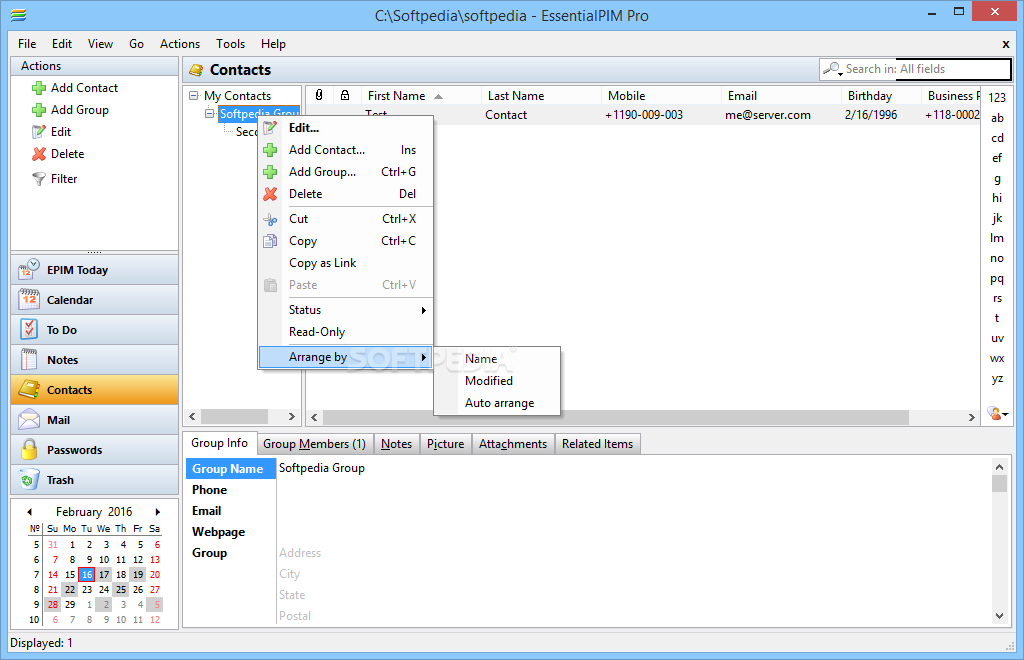Click the Email column header
Viewport: 1024px width, 660px height.
tap(782, 96)
